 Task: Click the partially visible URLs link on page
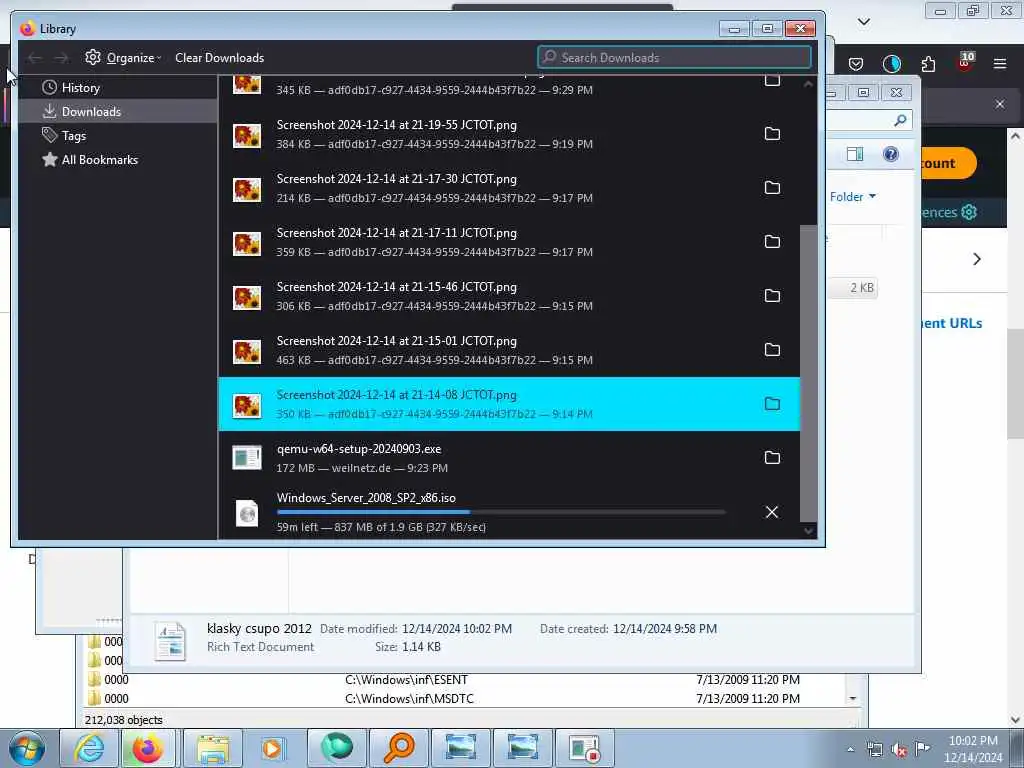coord(952,323)
